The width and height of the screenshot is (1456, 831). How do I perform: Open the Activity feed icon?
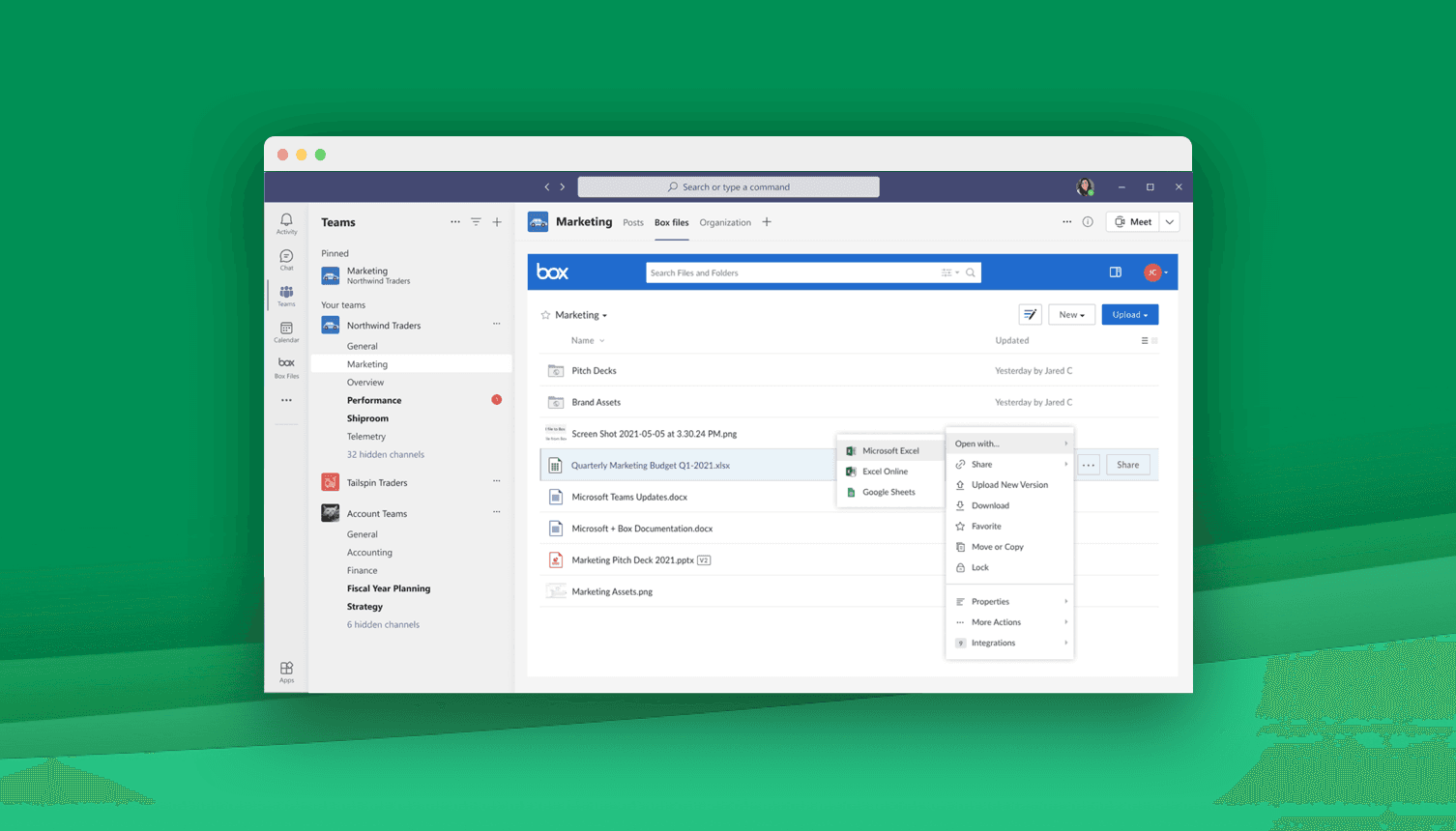coord(286,223)
